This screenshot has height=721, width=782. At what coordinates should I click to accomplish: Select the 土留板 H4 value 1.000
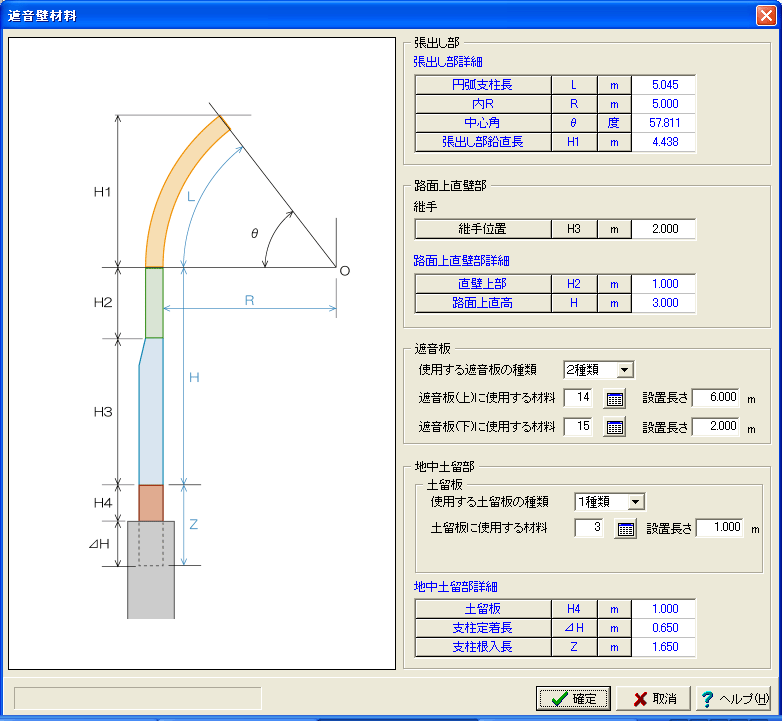click(x=664, y=609)
